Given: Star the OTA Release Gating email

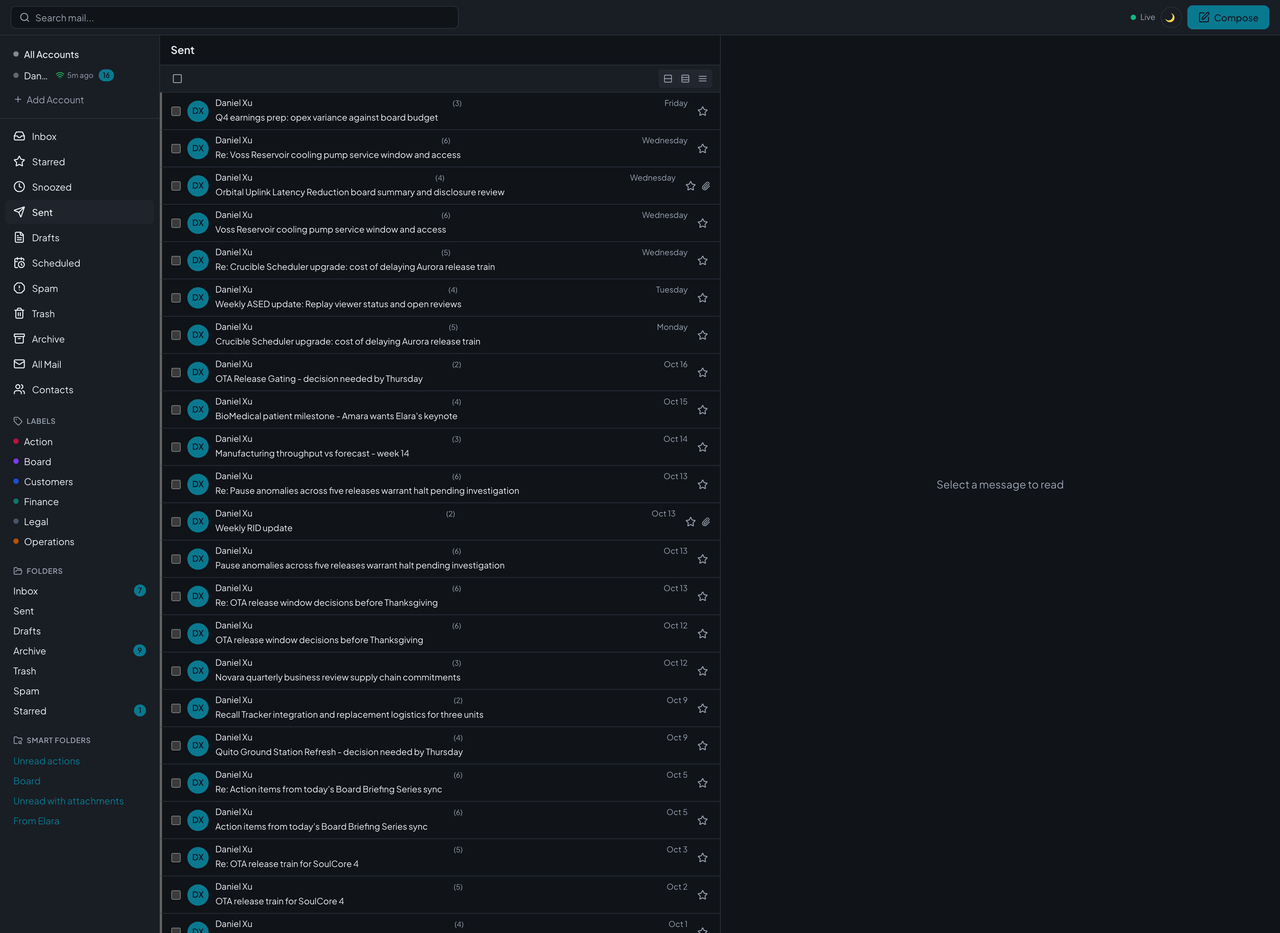Looking at the screenshot, I should point(702,372).
